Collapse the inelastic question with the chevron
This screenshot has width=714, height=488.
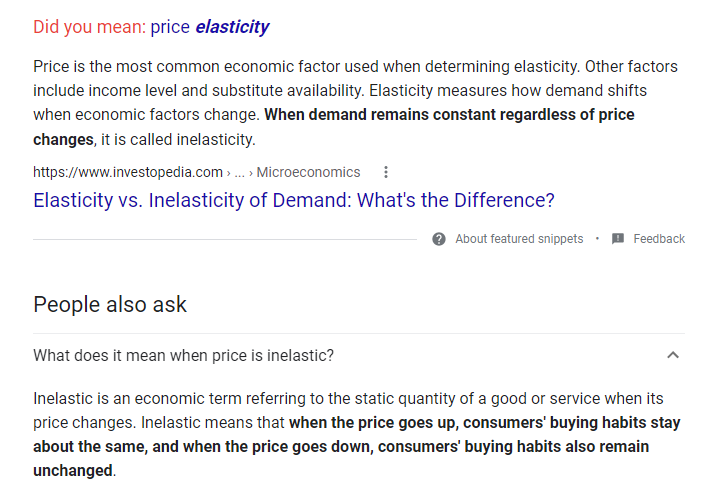tap(673, 355)
